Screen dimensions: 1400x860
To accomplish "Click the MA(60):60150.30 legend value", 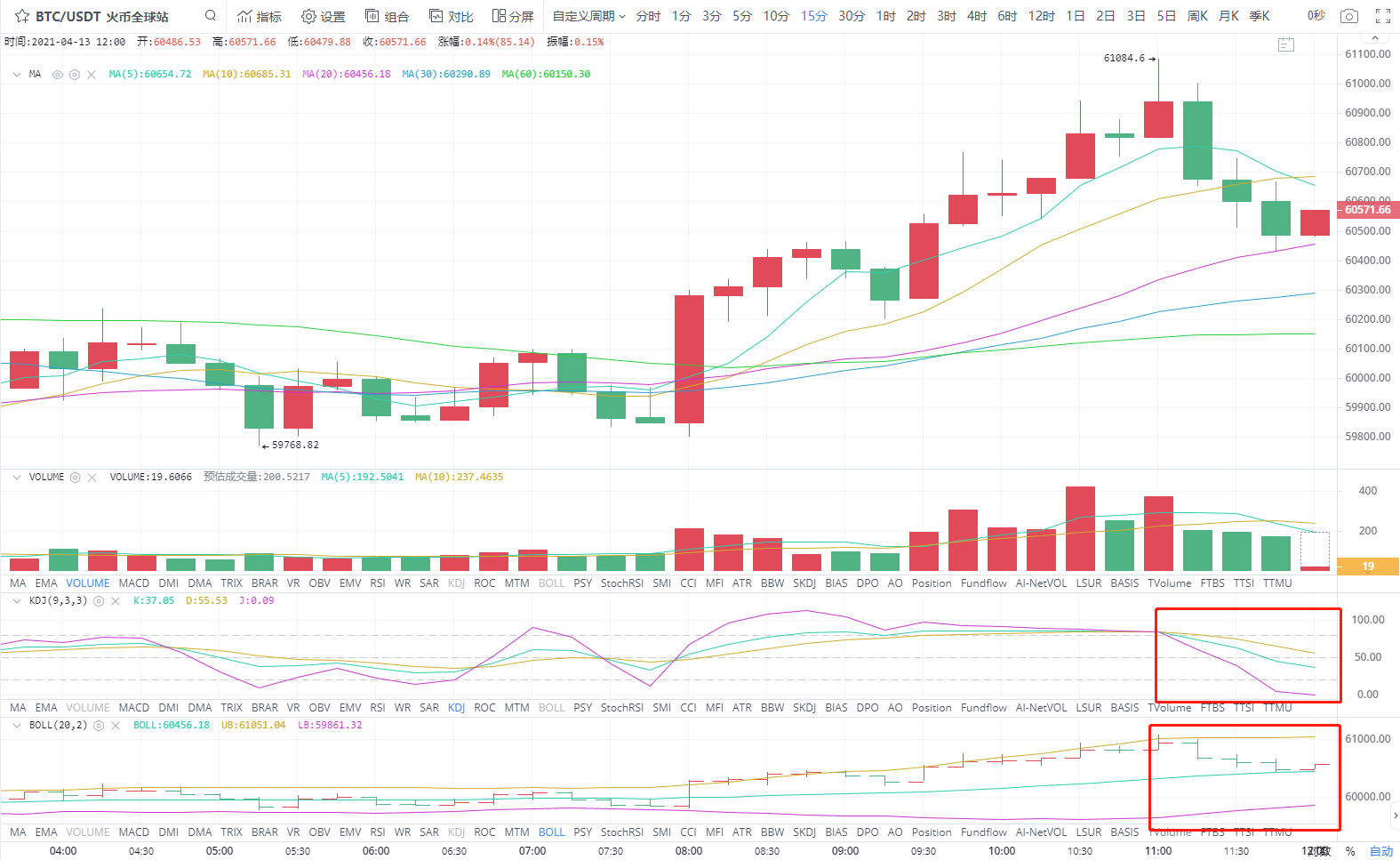I will tap(546, 75).
